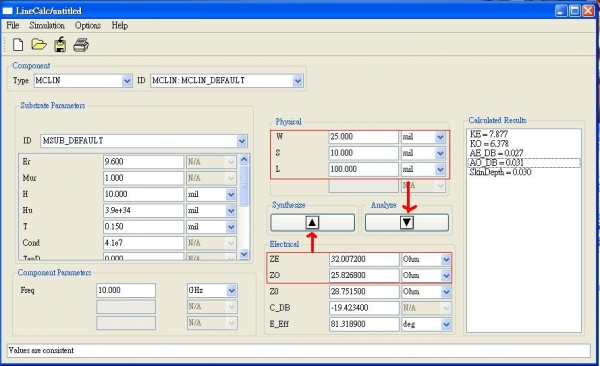
Task: Click the Analyze down-arrow button
Action: pos(407,222)
